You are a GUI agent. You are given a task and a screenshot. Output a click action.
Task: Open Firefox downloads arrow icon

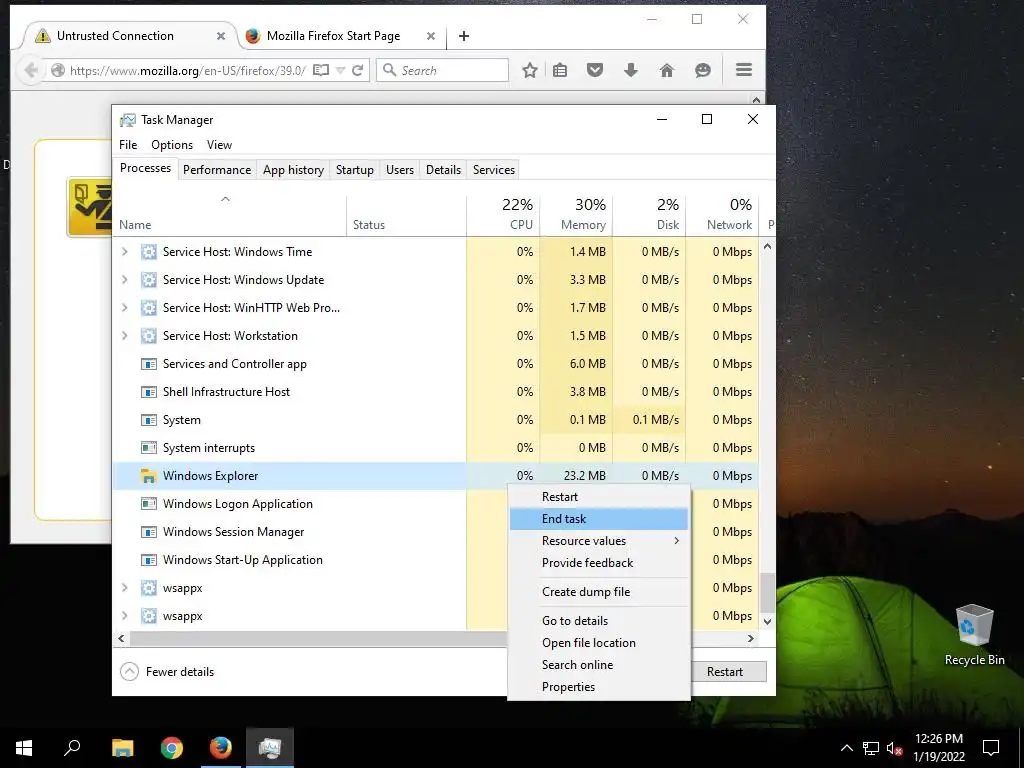click(630, 70)
